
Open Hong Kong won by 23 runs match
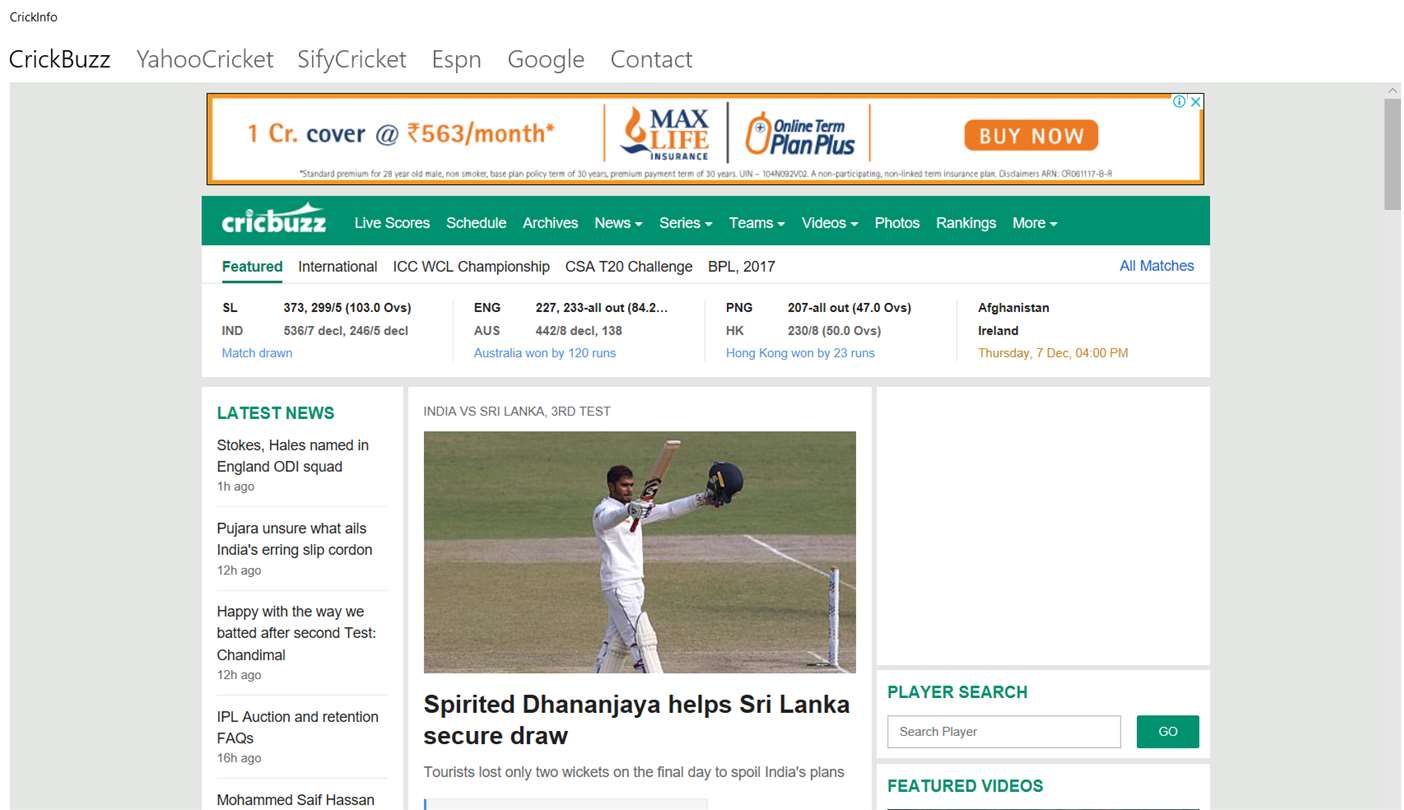pos(800,353)
